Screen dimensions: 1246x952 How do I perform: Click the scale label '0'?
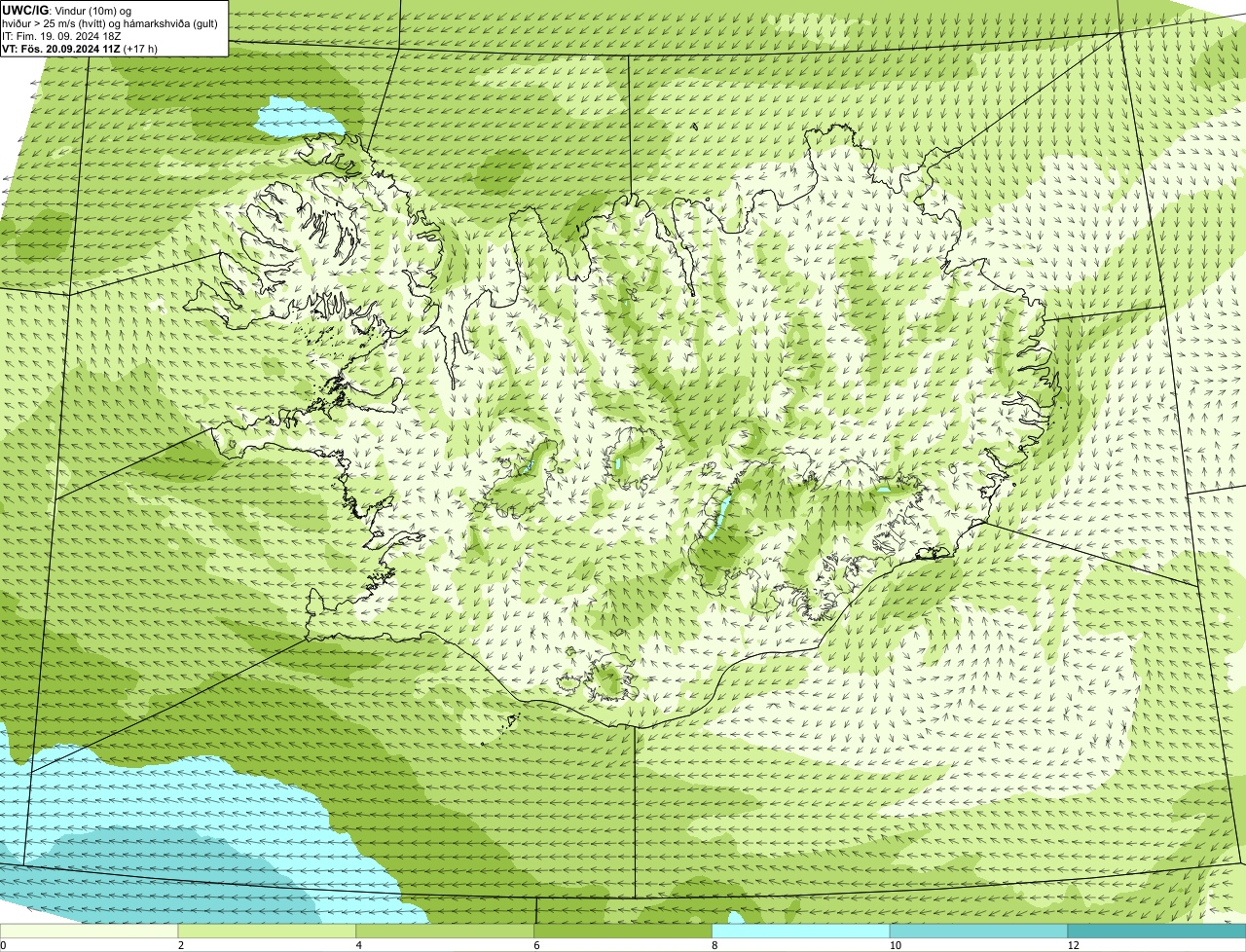pos(3,945)
